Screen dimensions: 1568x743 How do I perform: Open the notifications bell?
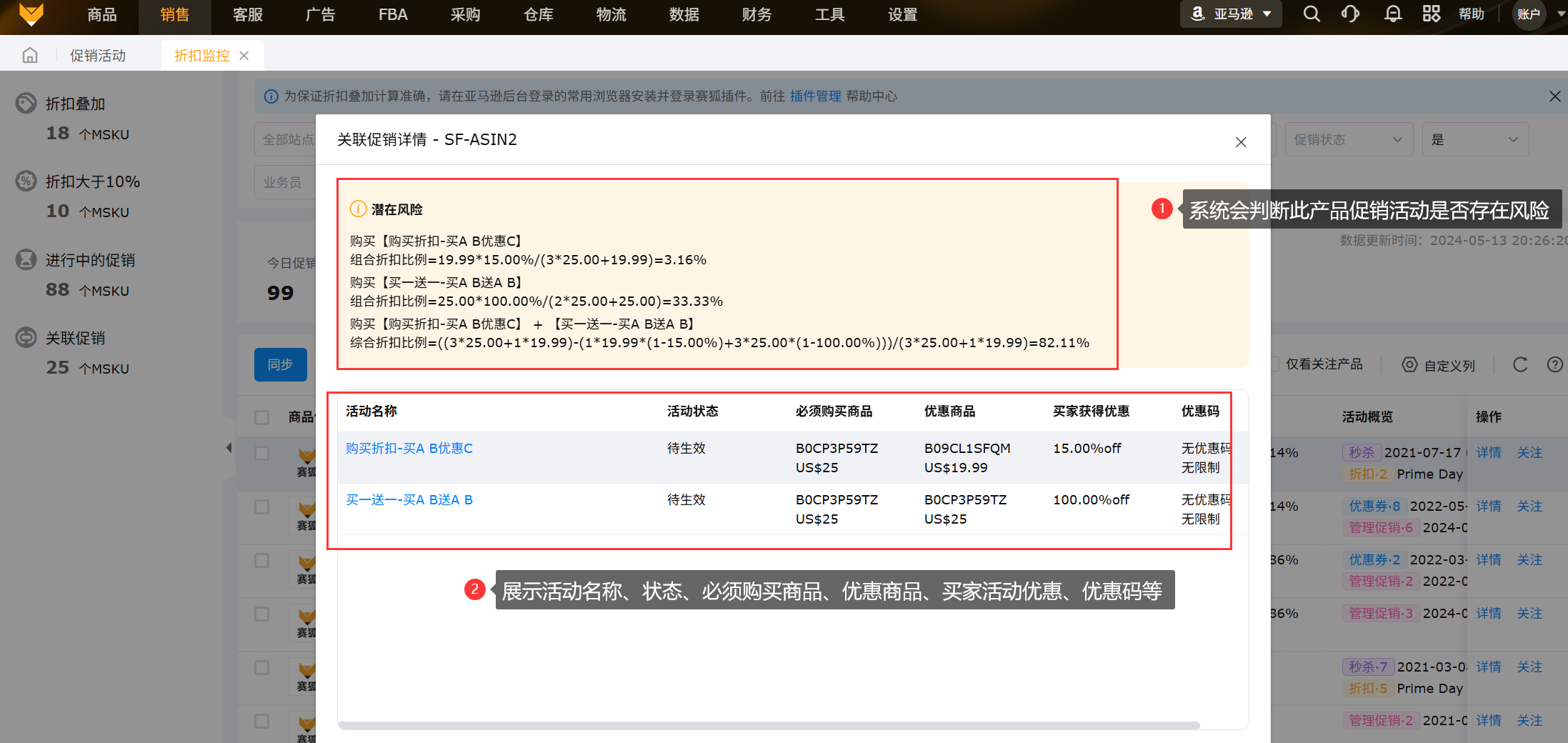pyautogui.click(x=1392, y=14)
